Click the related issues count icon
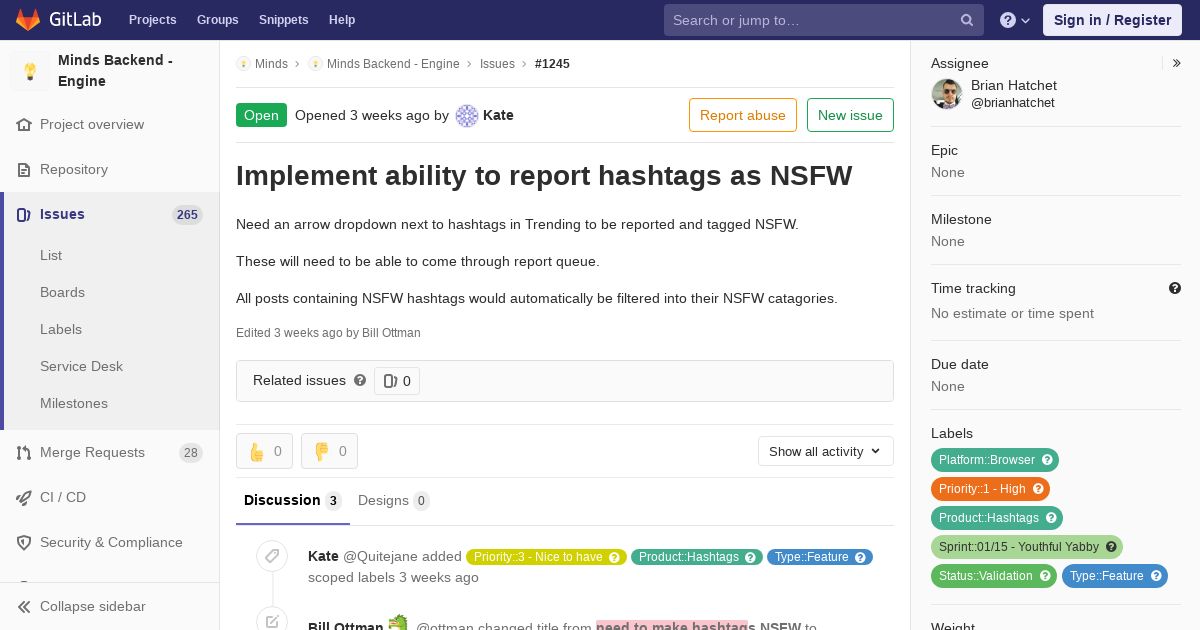1200x630 pixels. pos(391,381)
